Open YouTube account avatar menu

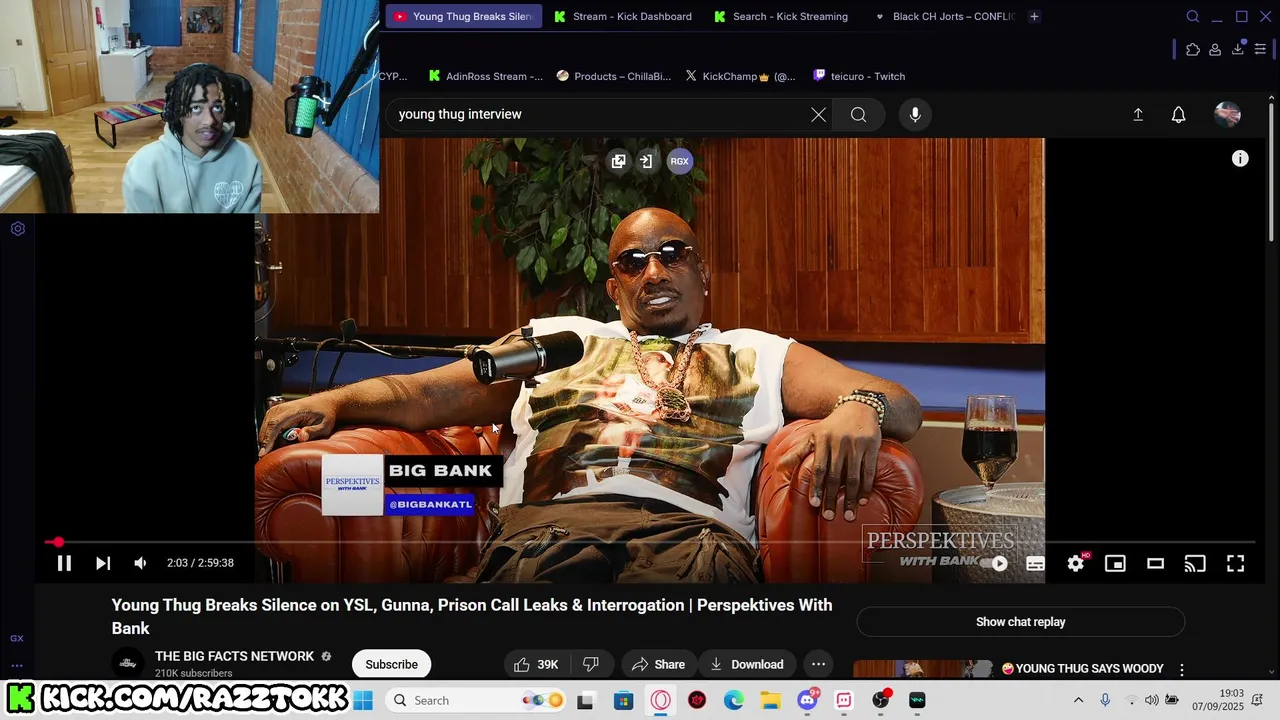click(1227, 114)
